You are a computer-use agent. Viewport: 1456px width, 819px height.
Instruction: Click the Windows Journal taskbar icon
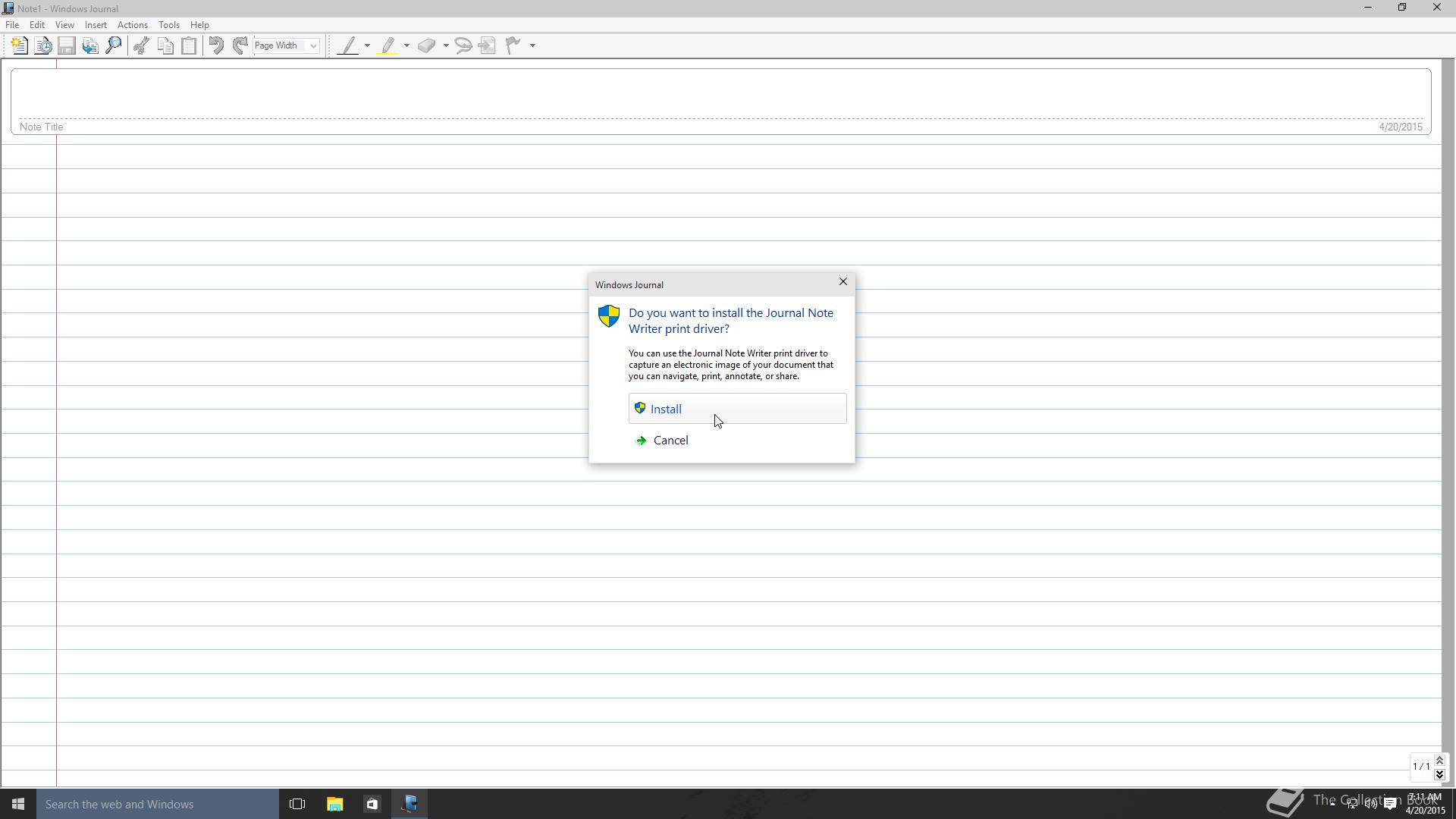tap(409, 804)
